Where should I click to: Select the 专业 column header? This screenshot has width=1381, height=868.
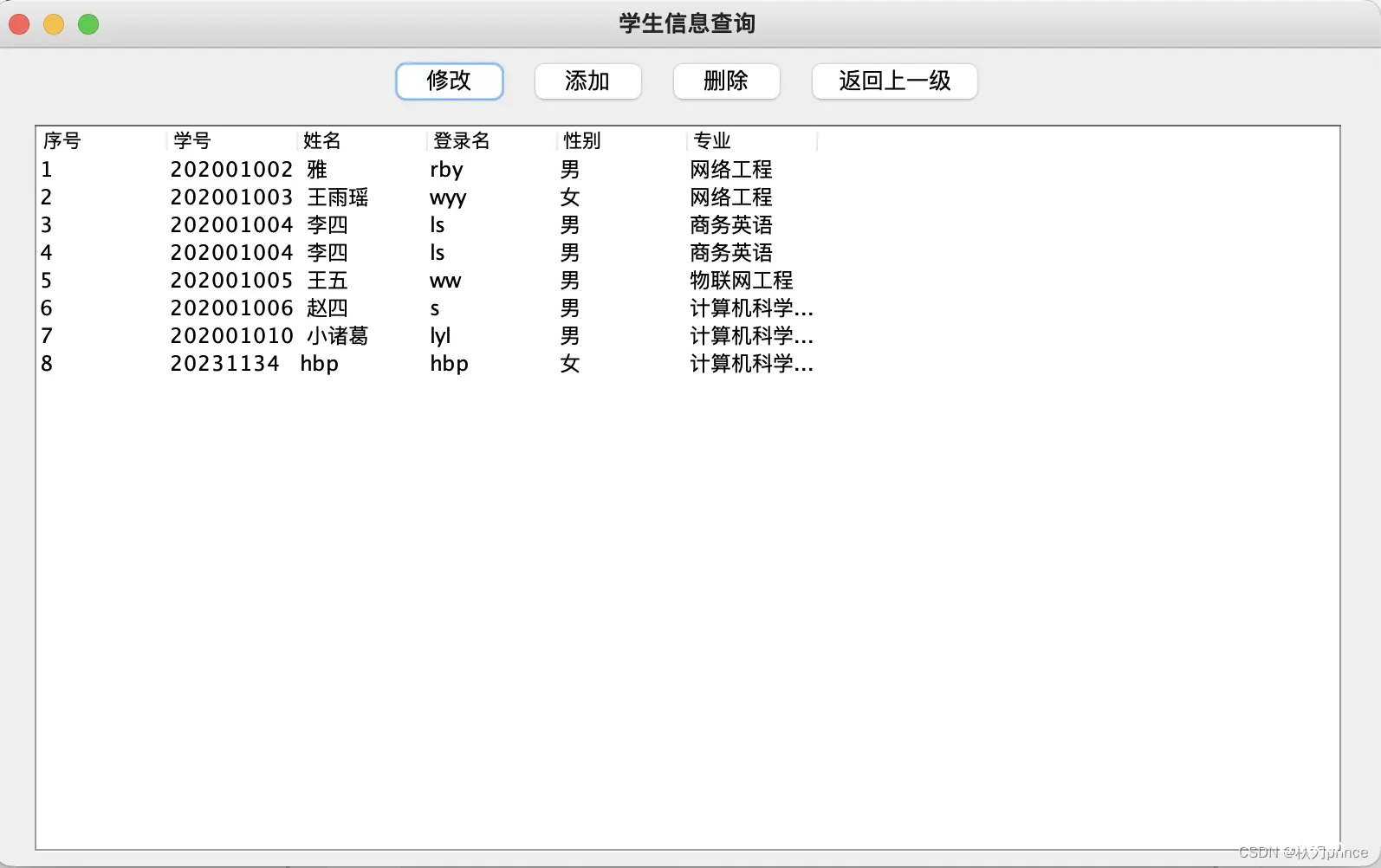[x=751, y=140]
